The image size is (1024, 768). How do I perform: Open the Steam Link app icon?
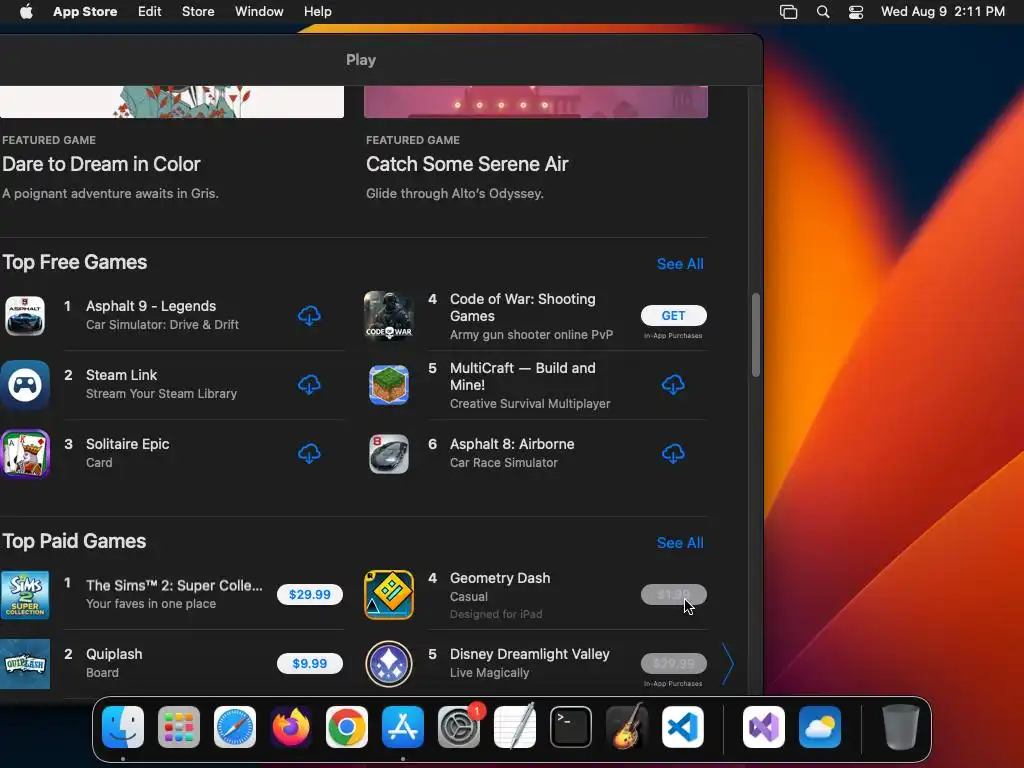click(25, 385)
